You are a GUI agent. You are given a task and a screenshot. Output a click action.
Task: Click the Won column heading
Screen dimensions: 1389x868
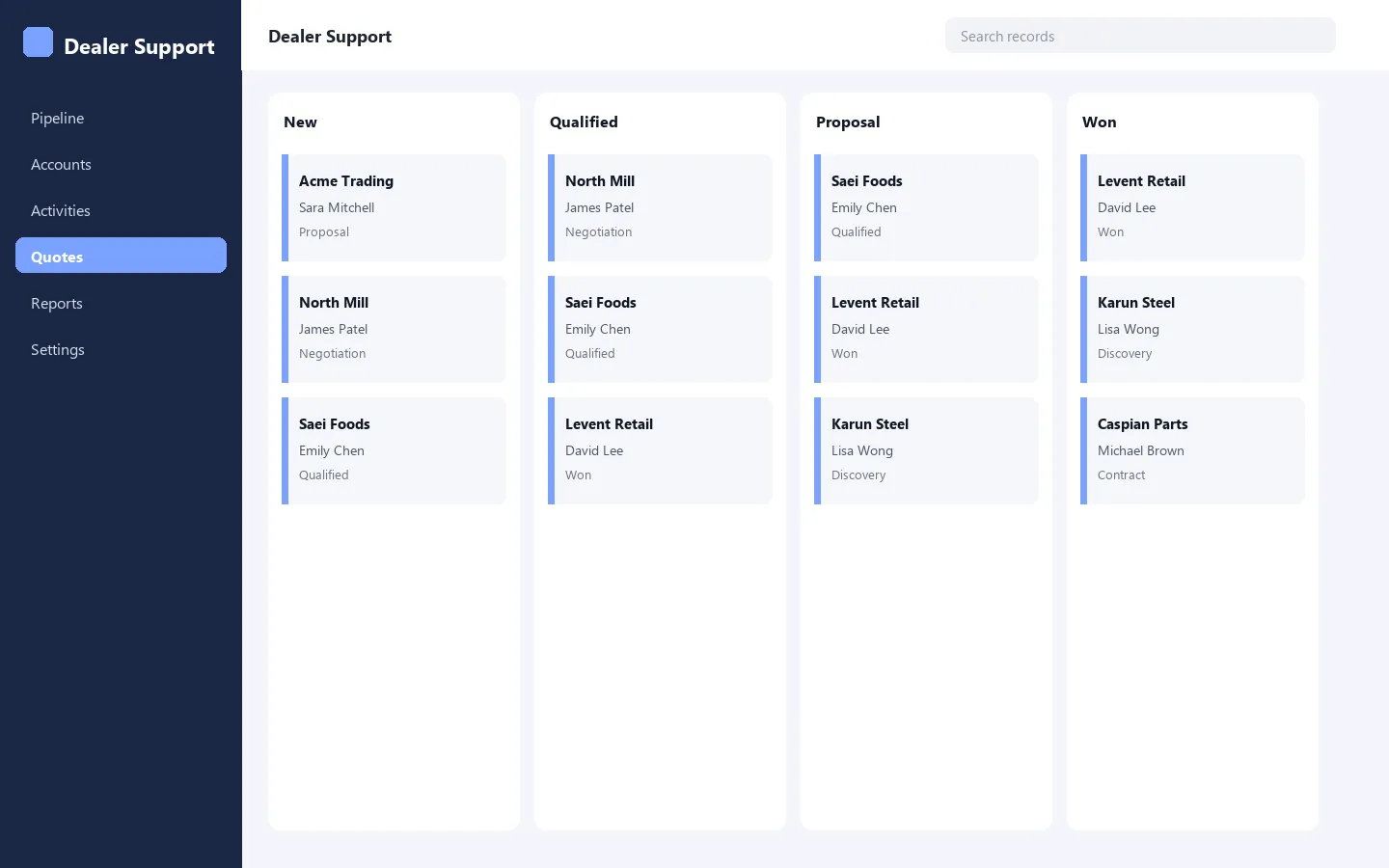pyautogui.click(x=1099, y=122)
